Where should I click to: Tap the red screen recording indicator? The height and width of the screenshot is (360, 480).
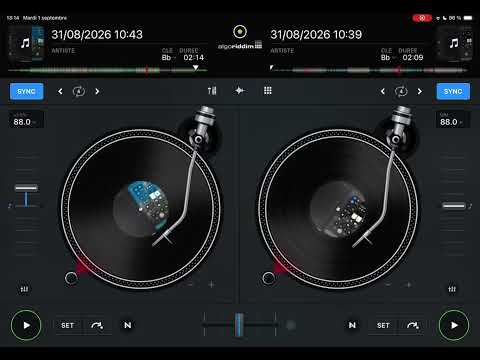pyautogui.click(x=422, y=18)
